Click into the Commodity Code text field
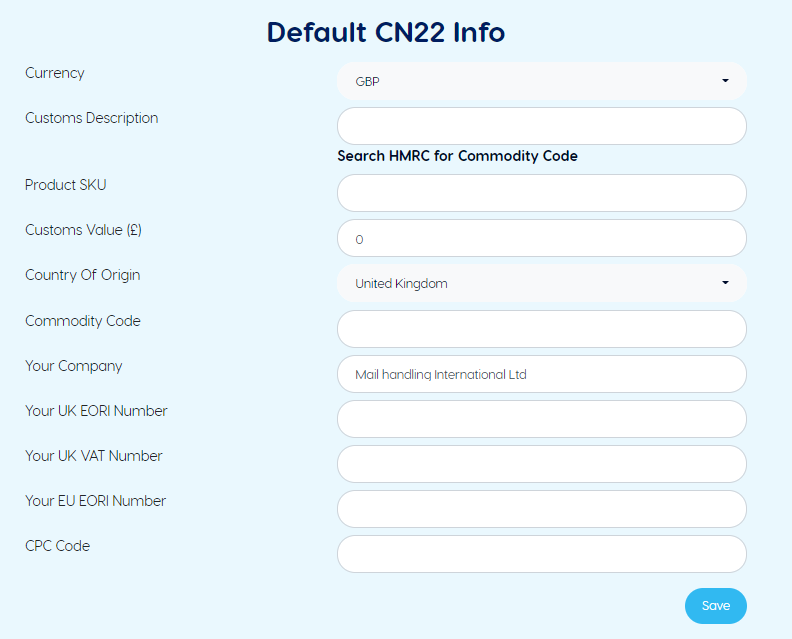Screen dimensions: 792x639 (541, 329)
